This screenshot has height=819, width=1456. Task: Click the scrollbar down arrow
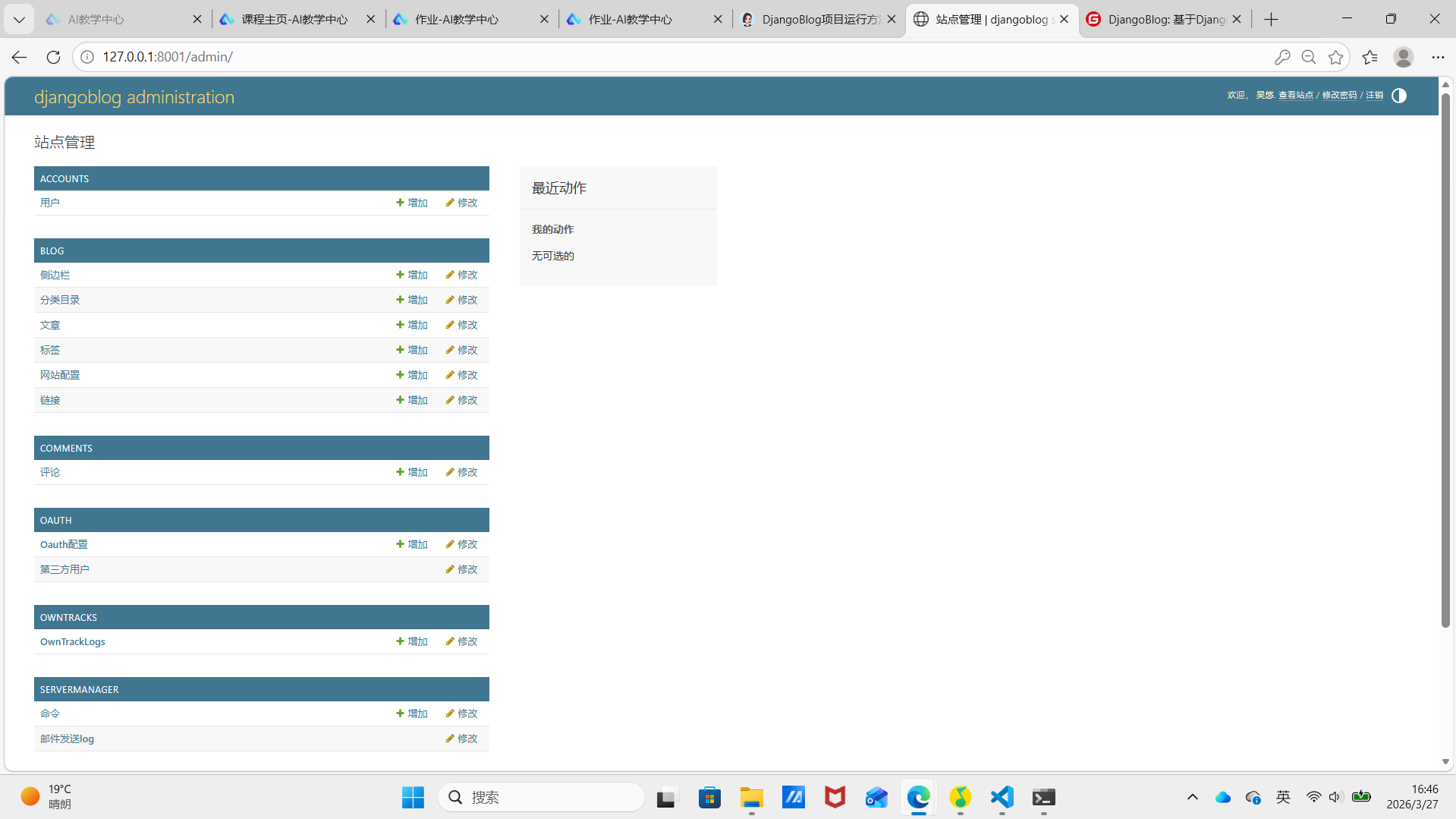1445,761
